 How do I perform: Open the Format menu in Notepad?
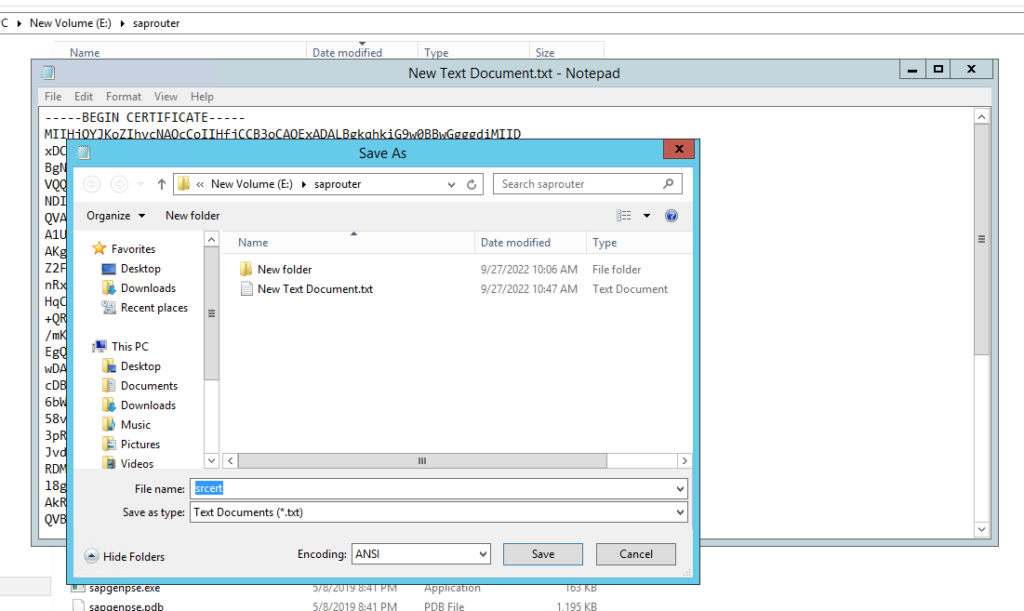123,96
